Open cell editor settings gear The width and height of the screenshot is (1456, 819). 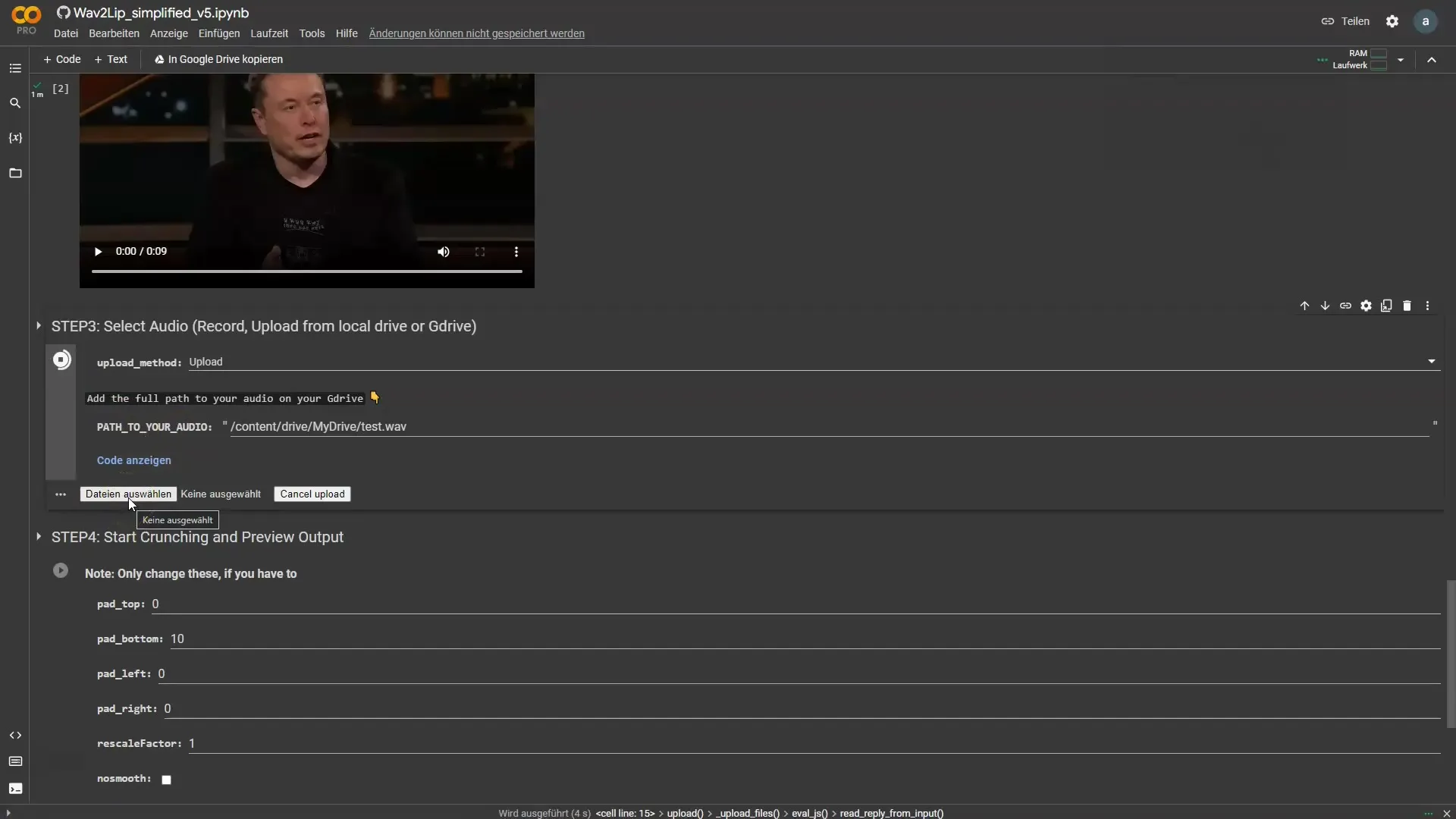tap(1366, 306)
